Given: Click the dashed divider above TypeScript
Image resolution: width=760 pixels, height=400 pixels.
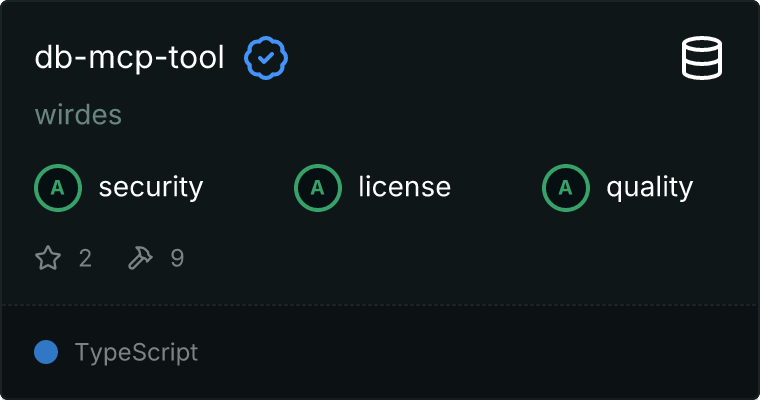Looking at the screenshot, I should point(380,305).
